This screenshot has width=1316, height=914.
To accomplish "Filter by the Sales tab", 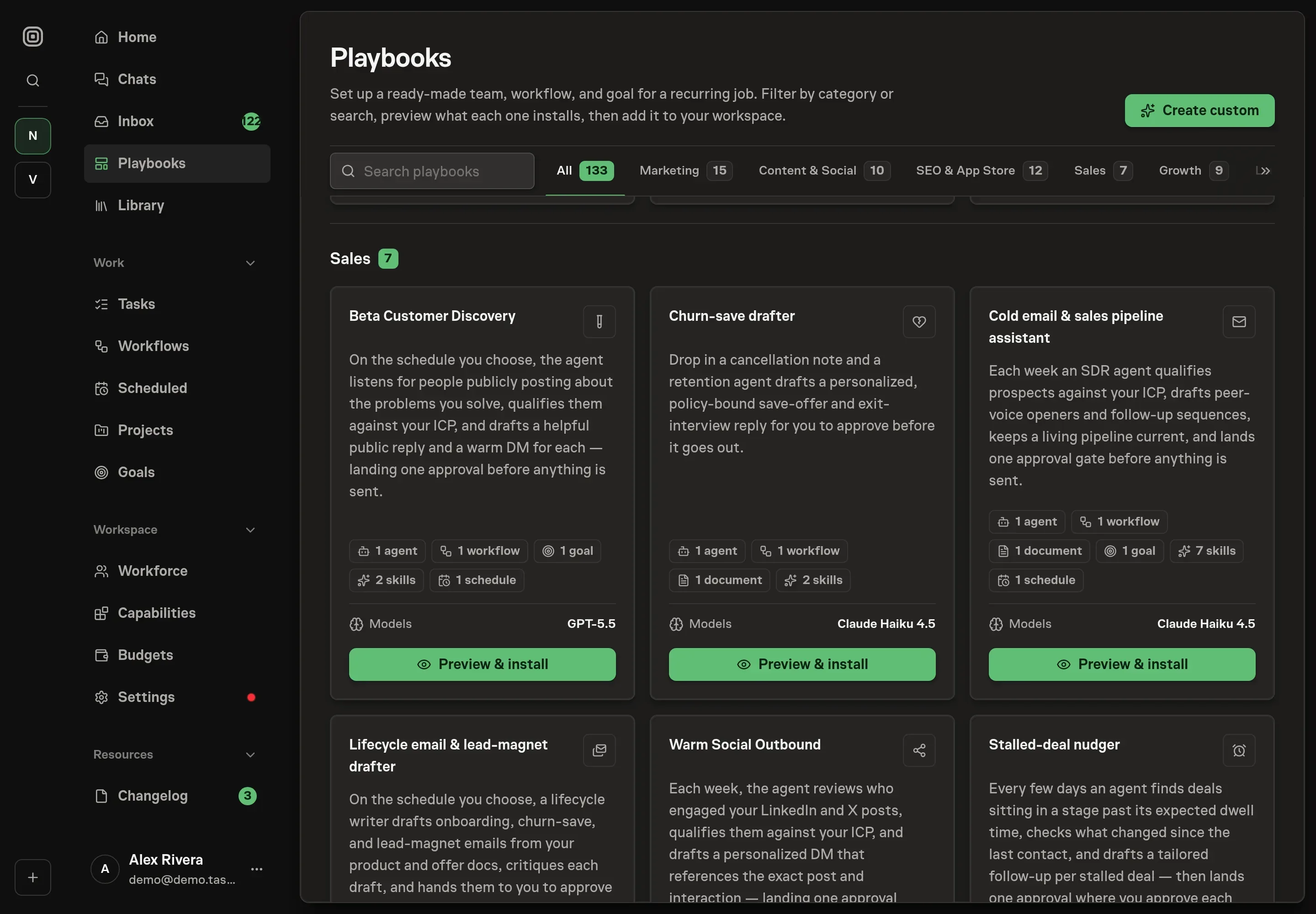I will [x=1103, y=170].
